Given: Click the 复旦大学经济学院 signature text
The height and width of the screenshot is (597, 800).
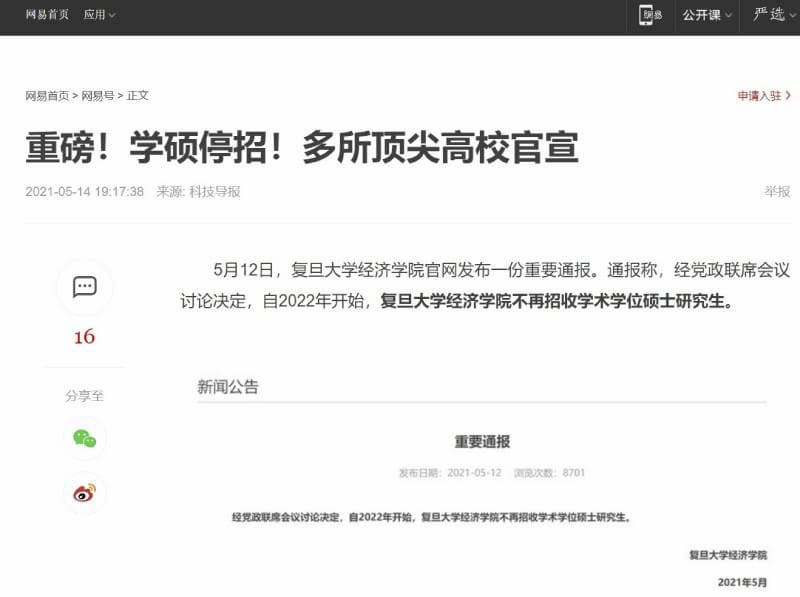Looking at the screenshot, I should pos(728,555).
